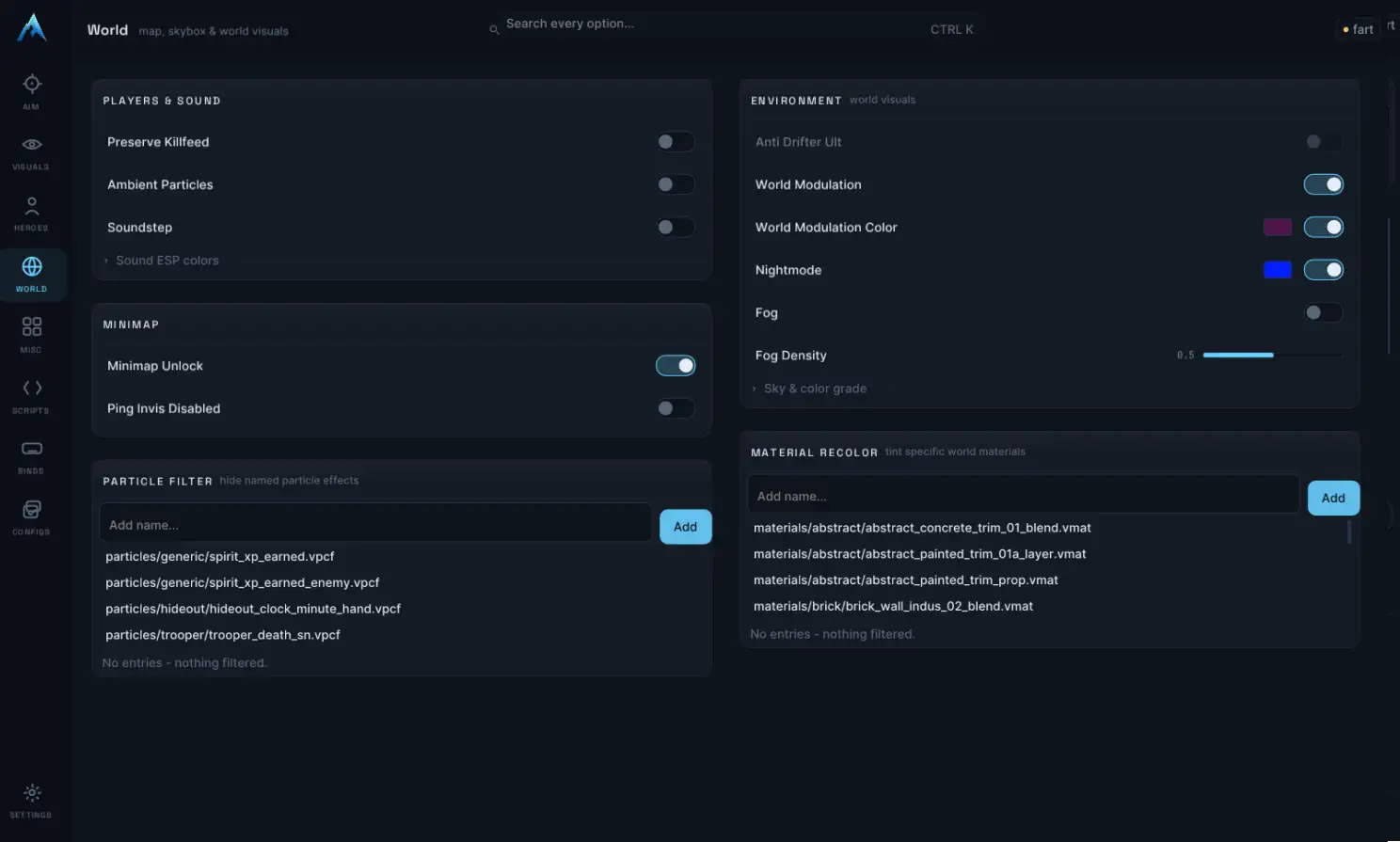1400x842 pixels.
Task: Expand Sky & color grade section
Action: tap(815, 389)
